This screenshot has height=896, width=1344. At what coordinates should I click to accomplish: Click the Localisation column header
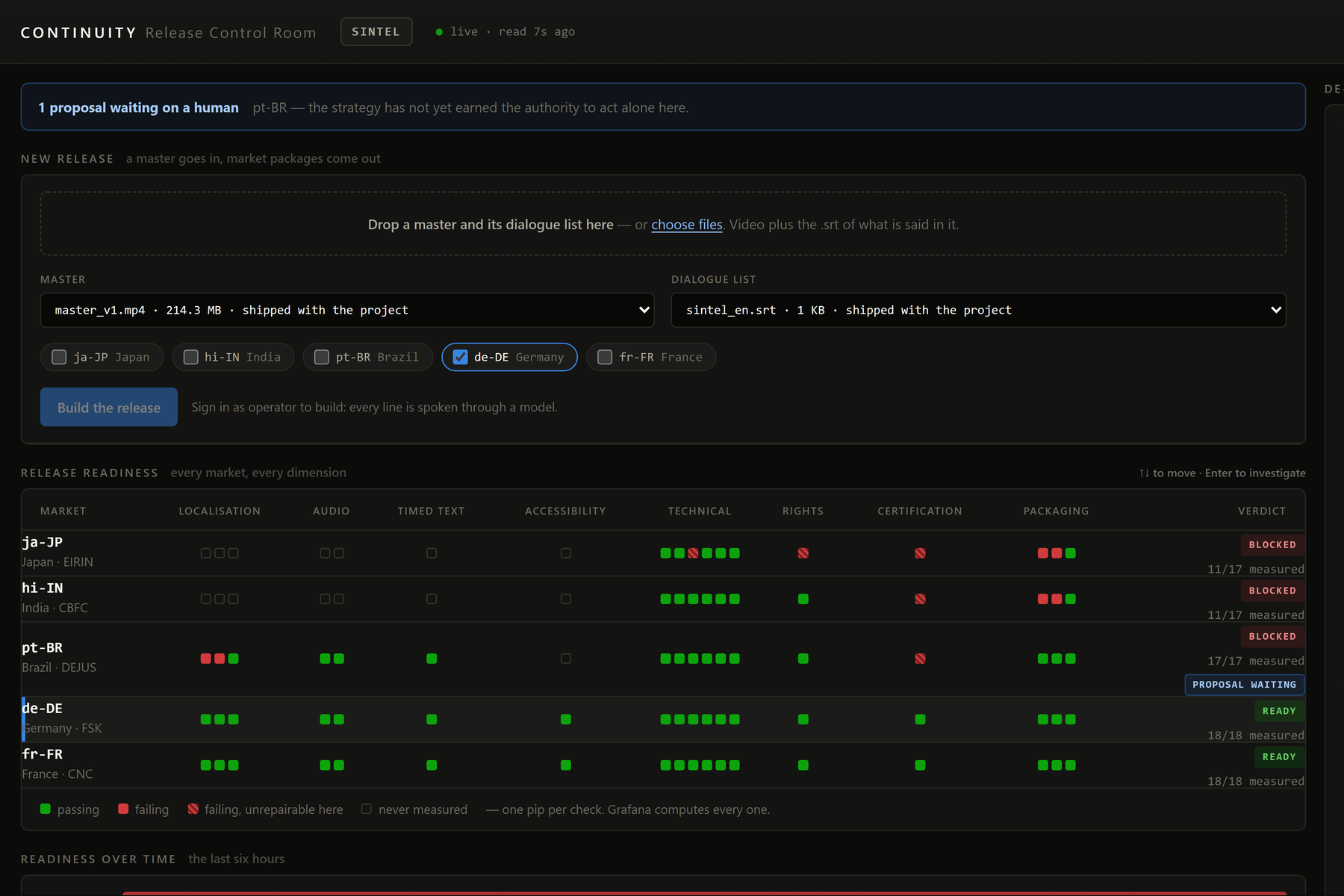pyautogui.click(x=220, y=511)
